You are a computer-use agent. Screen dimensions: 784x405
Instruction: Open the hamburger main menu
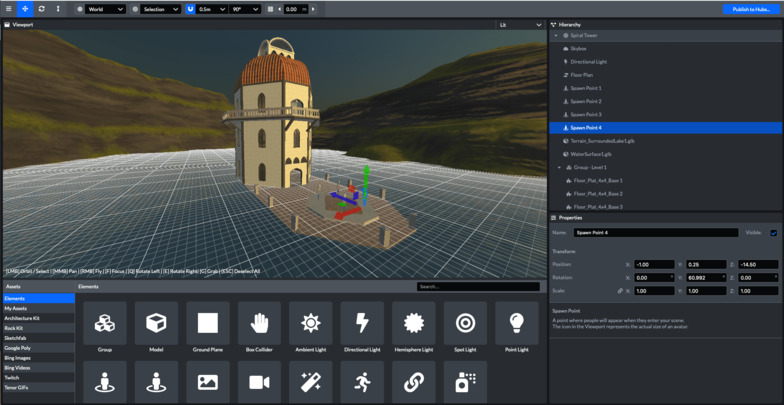pyautogui.click(x=8, y=9)
